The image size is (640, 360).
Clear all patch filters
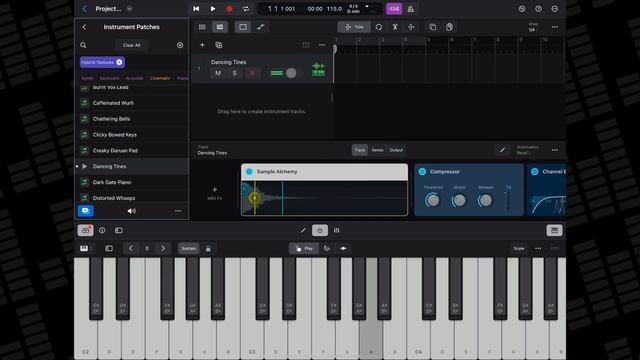tap(131, 45)
